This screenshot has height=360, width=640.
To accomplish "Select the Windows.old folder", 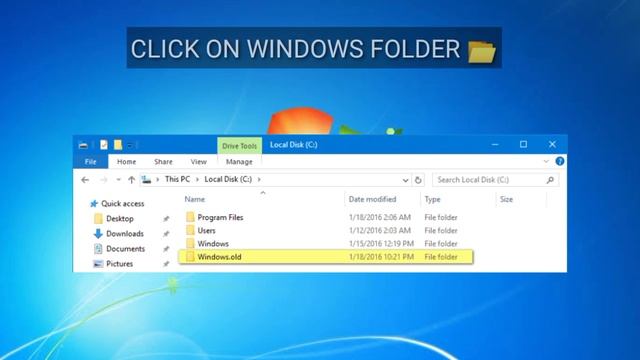I will tap(219, 257).
